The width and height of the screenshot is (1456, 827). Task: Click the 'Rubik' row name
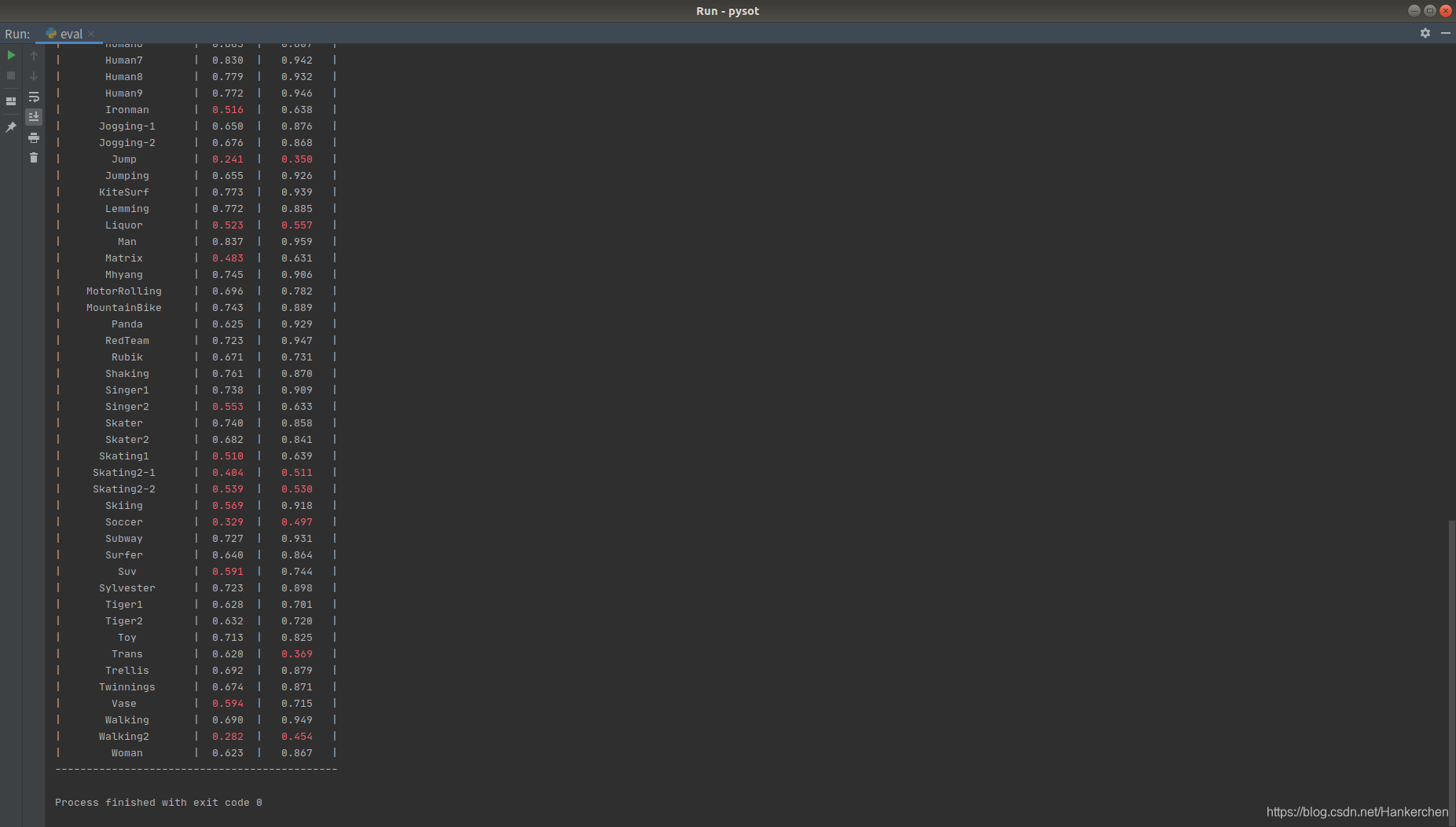click(x=127, y=357)
